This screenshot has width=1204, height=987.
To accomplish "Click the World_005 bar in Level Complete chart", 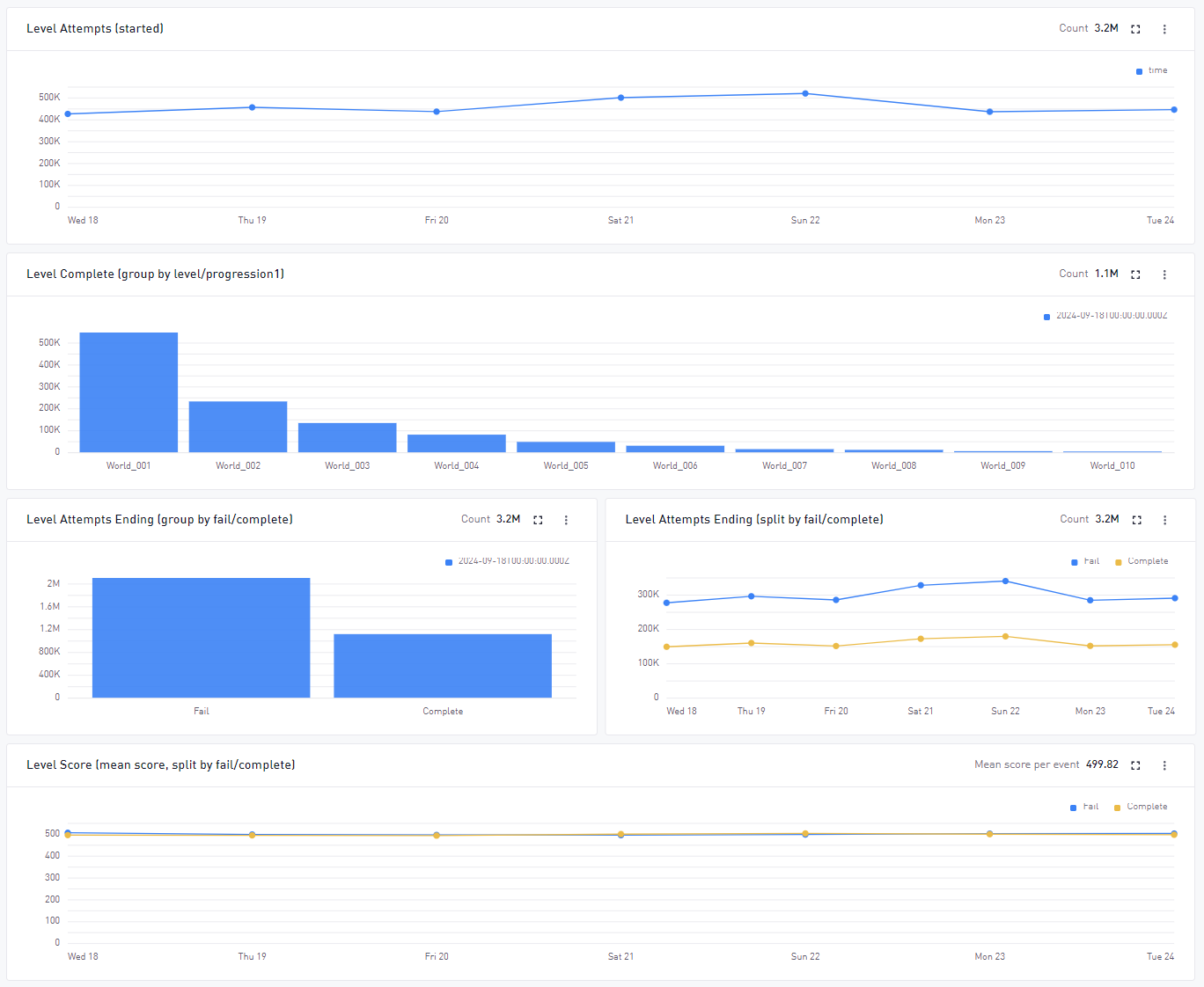I will pyautogui.click(x=566, y=447).
